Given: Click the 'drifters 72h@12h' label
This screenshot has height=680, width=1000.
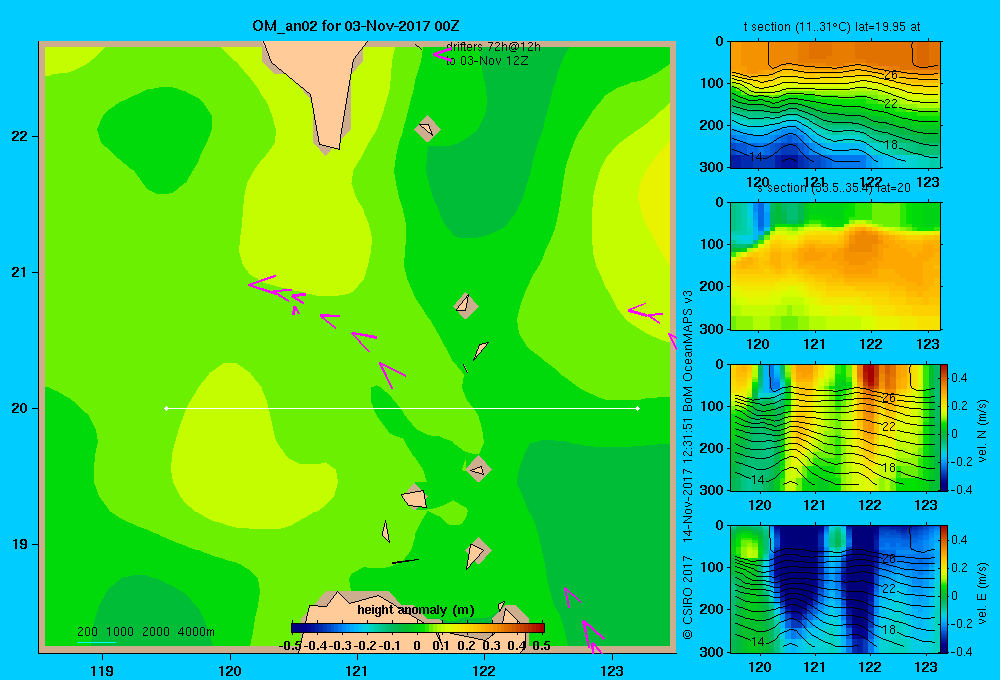Looking at the screenshot, I should (493, 47).
